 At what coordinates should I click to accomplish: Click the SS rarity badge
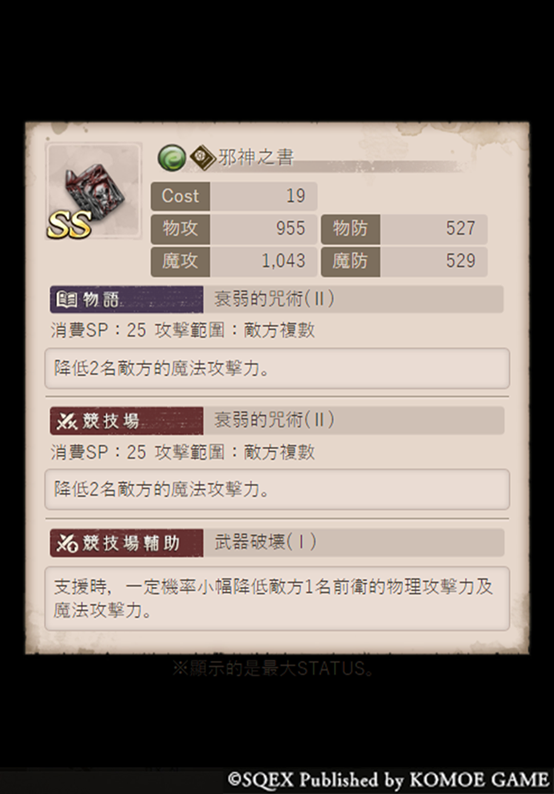coord(69,224)
